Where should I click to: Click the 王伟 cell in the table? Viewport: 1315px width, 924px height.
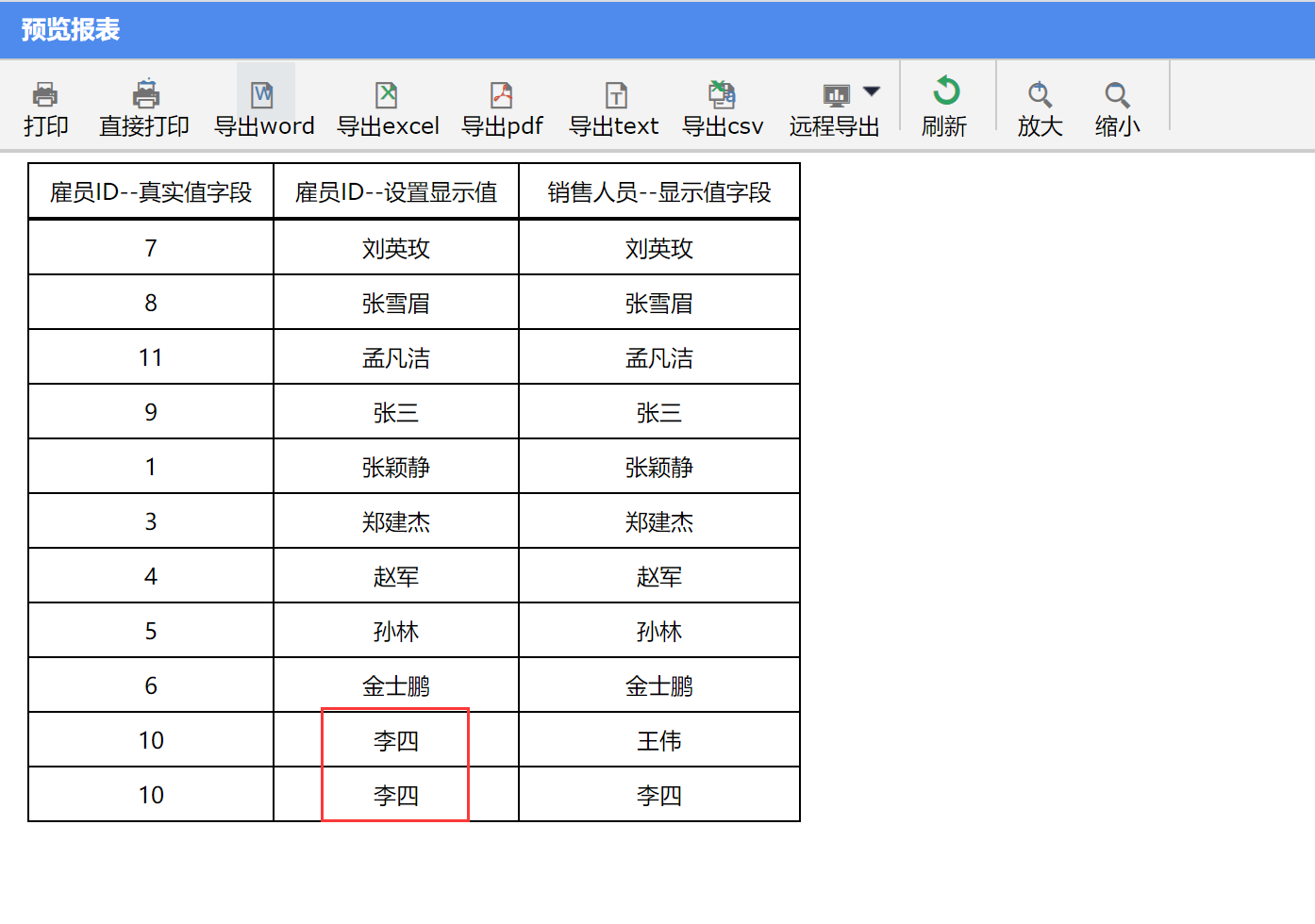tap(659, 741)
